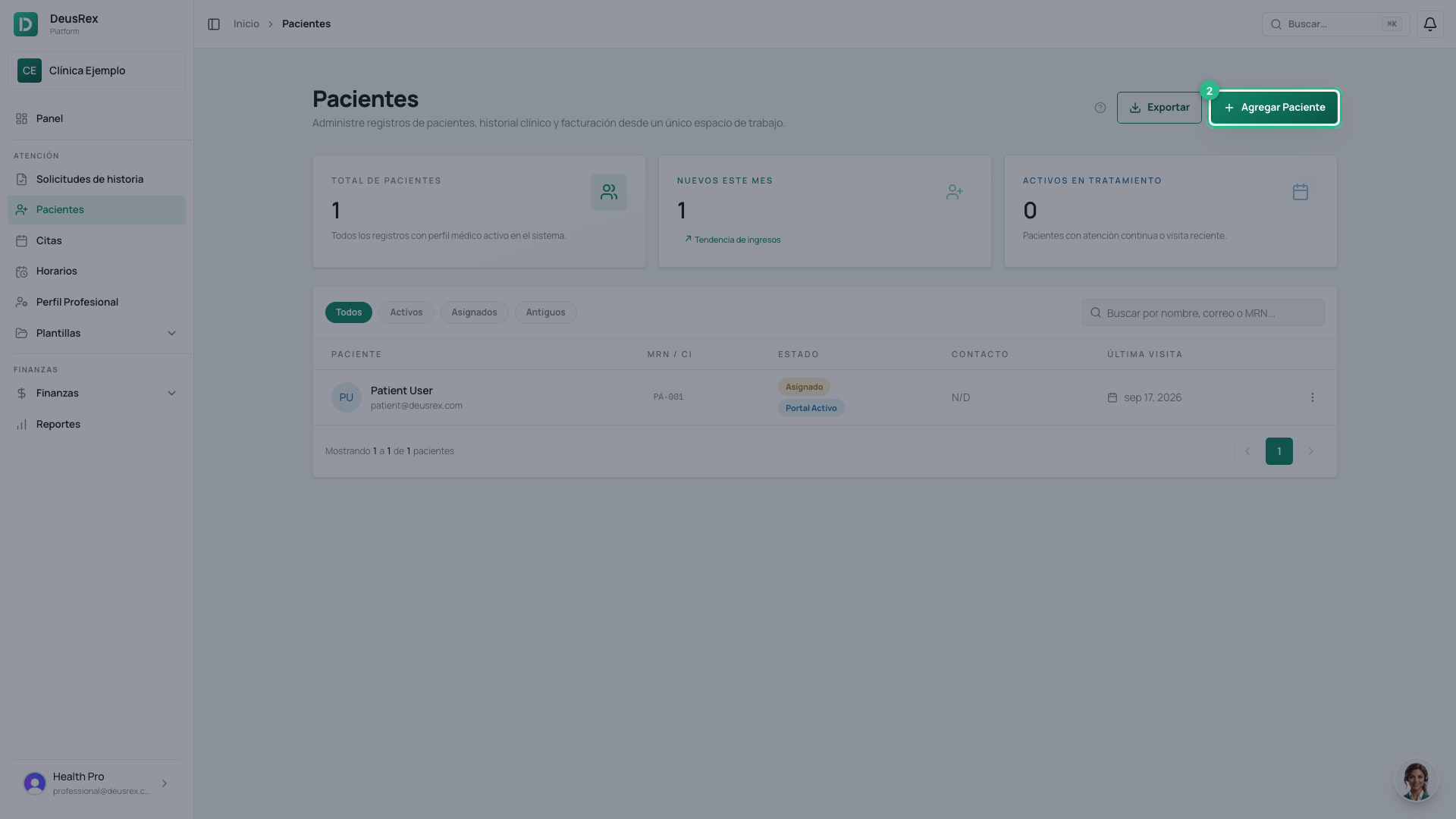Open Perfil Profesional page
This screenshot has height=819, width=1456.
96,302
